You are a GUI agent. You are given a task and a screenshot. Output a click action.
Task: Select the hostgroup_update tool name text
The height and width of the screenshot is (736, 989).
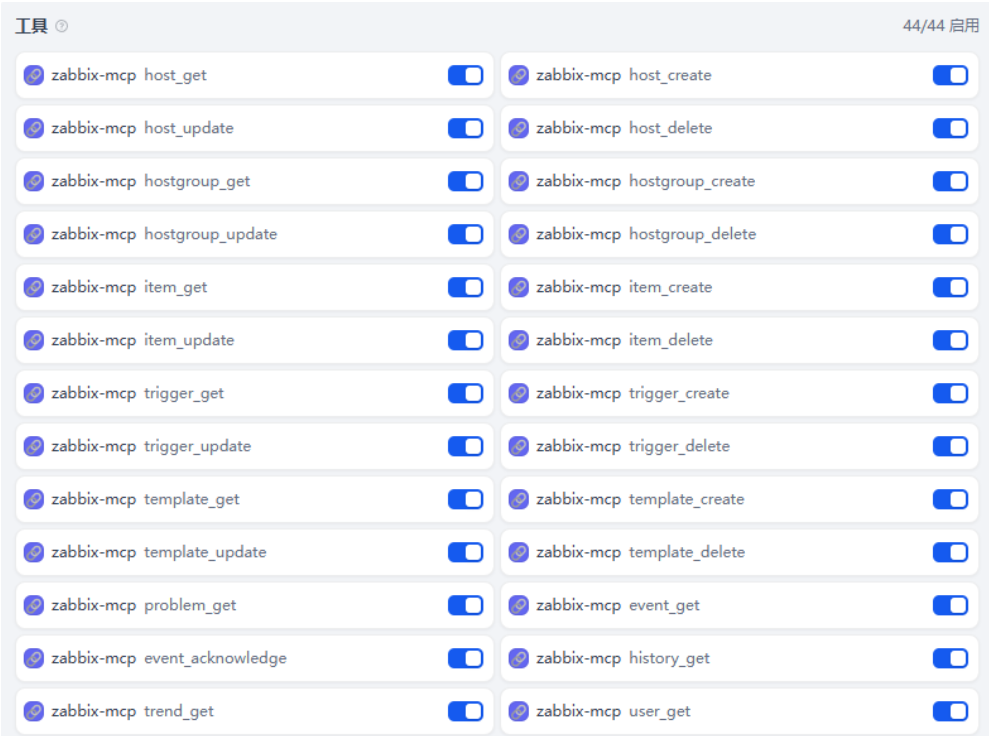[x=211, y=235]
